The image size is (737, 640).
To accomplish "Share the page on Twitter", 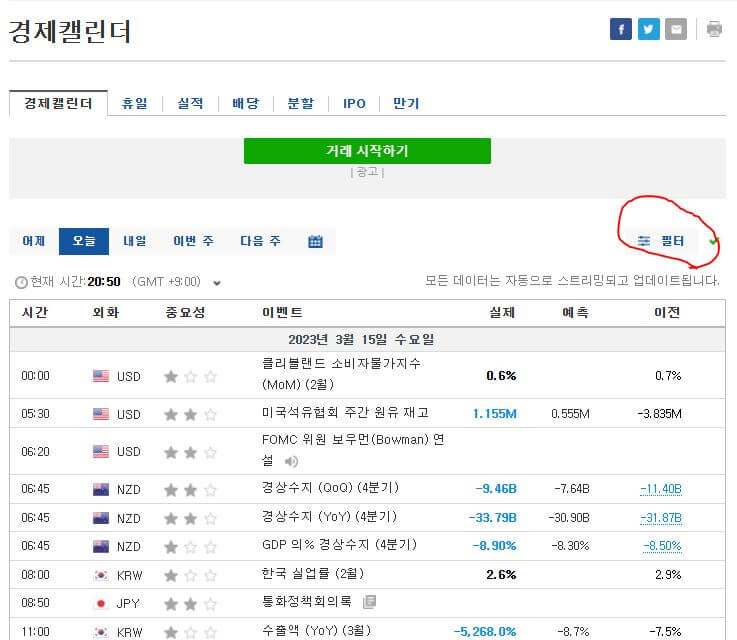I will [649, 29].
